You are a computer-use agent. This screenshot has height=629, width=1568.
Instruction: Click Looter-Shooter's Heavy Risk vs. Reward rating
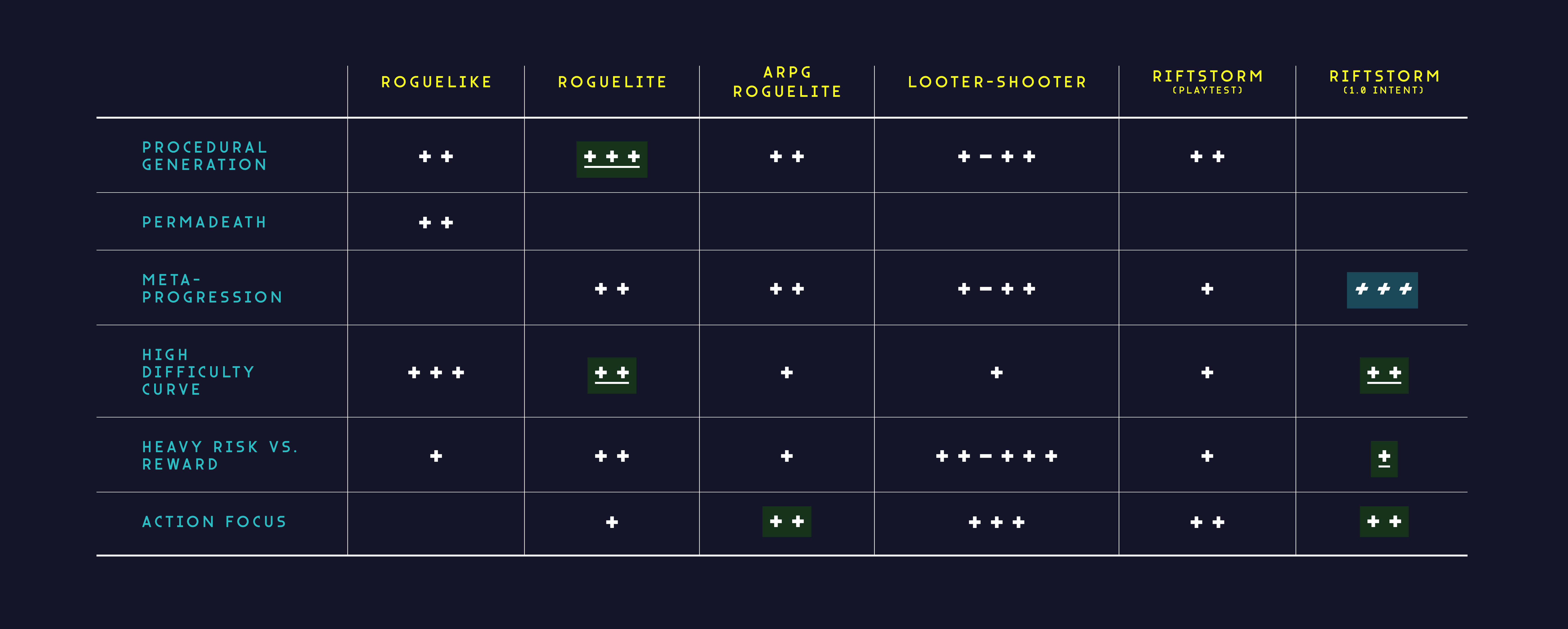point(996,456)
